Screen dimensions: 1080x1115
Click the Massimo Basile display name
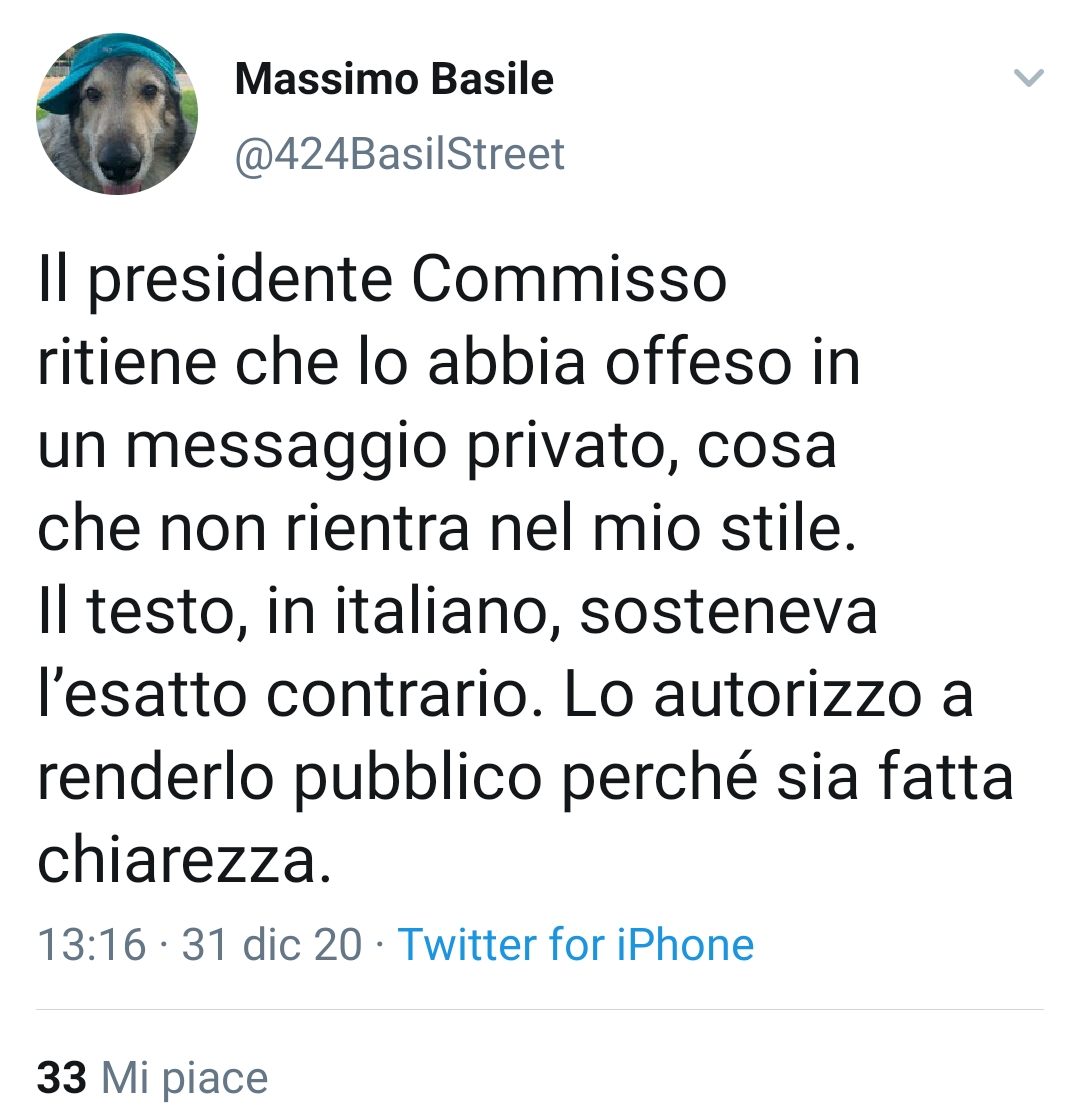394,79
